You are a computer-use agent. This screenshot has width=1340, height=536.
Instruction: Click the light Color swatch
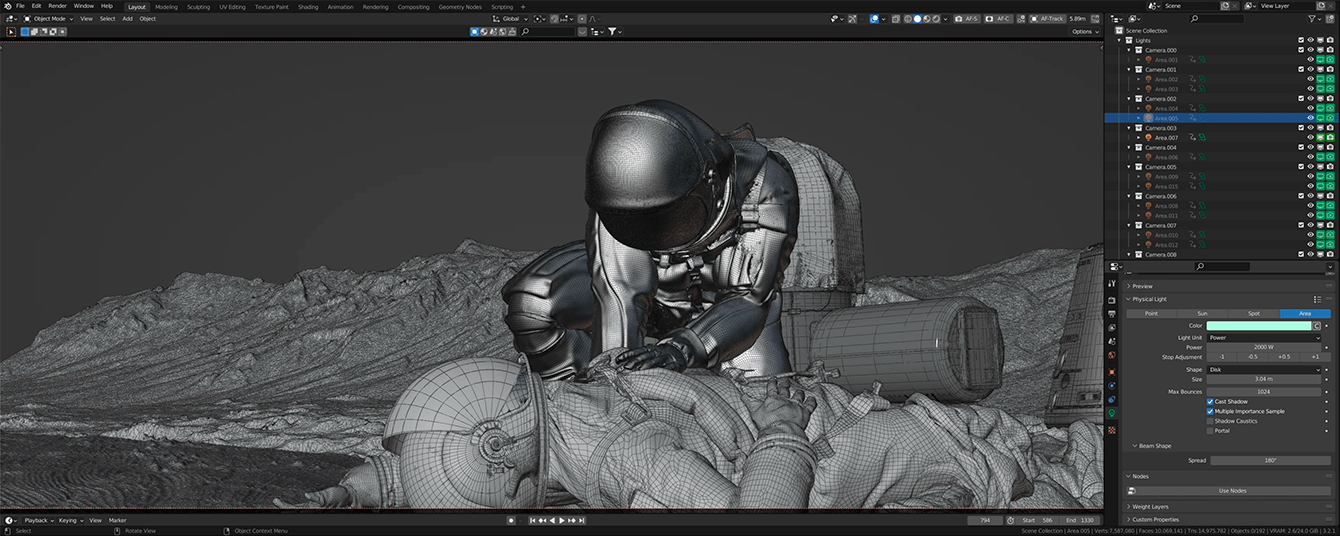tap(1259, 326)
